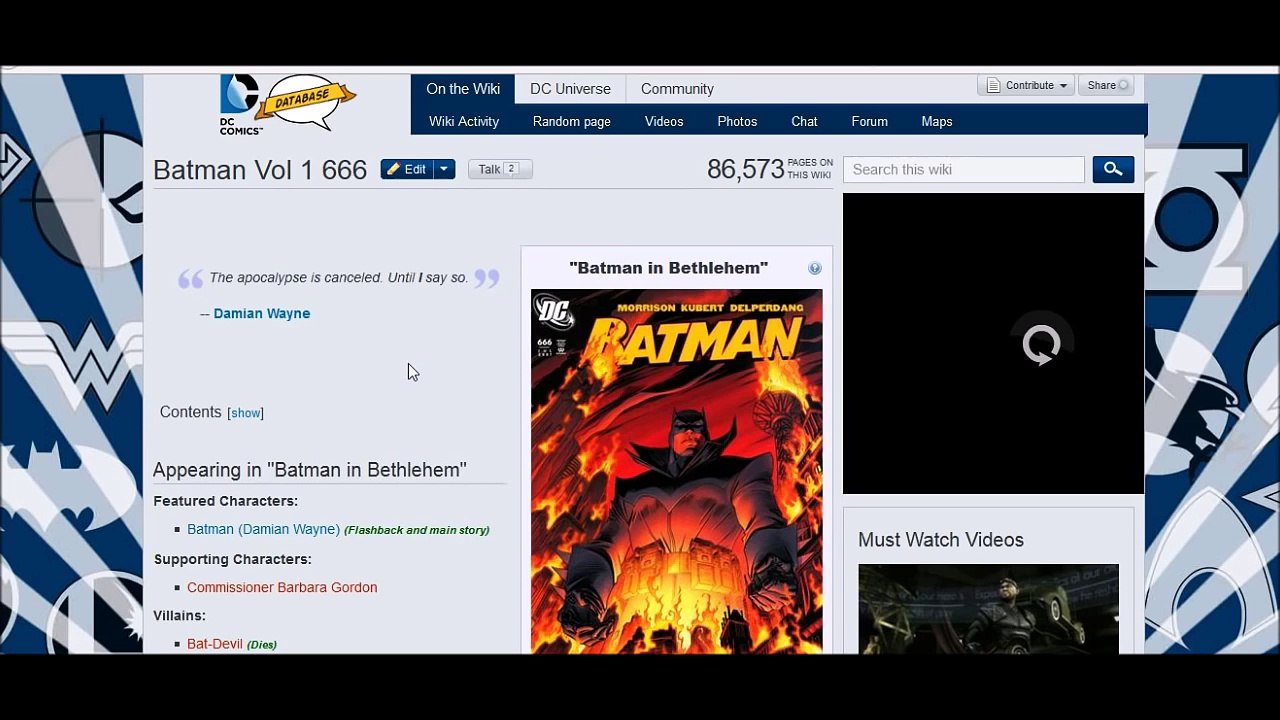Viewport: 1280px width, 720px height.
Task: Click the Must Watch Videos heading
Action: tap(941, 540)
